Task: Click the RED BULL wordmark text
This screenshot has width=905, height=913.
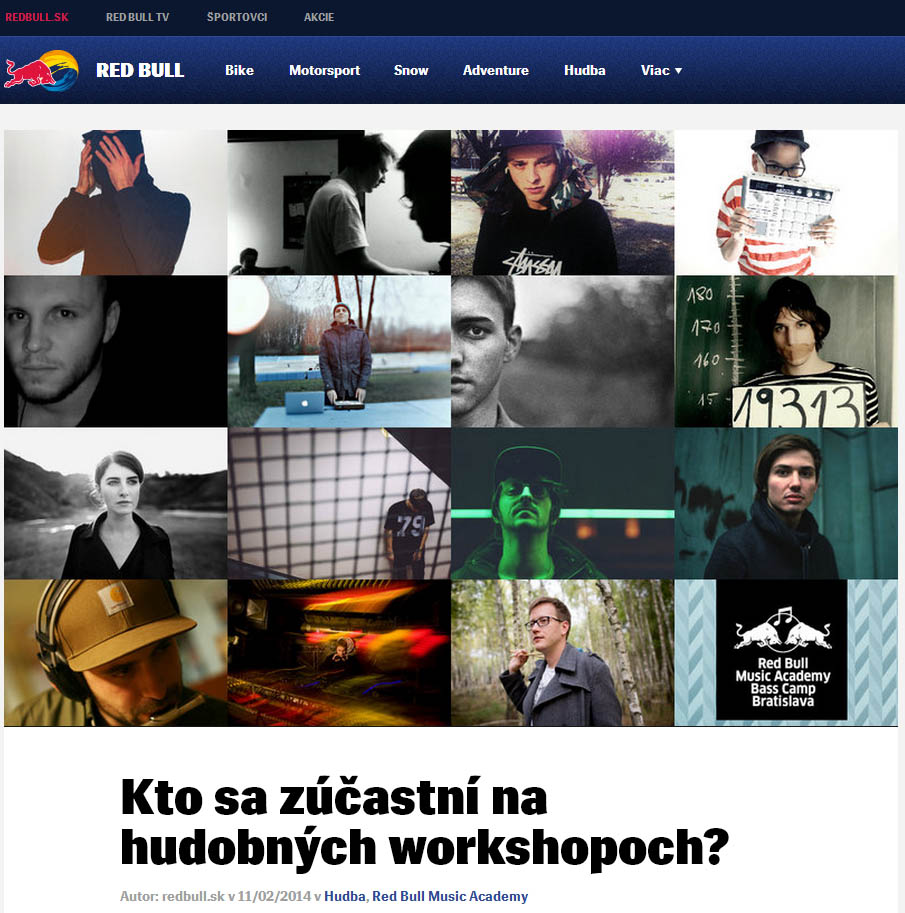Action: click(x=140, y=70)
